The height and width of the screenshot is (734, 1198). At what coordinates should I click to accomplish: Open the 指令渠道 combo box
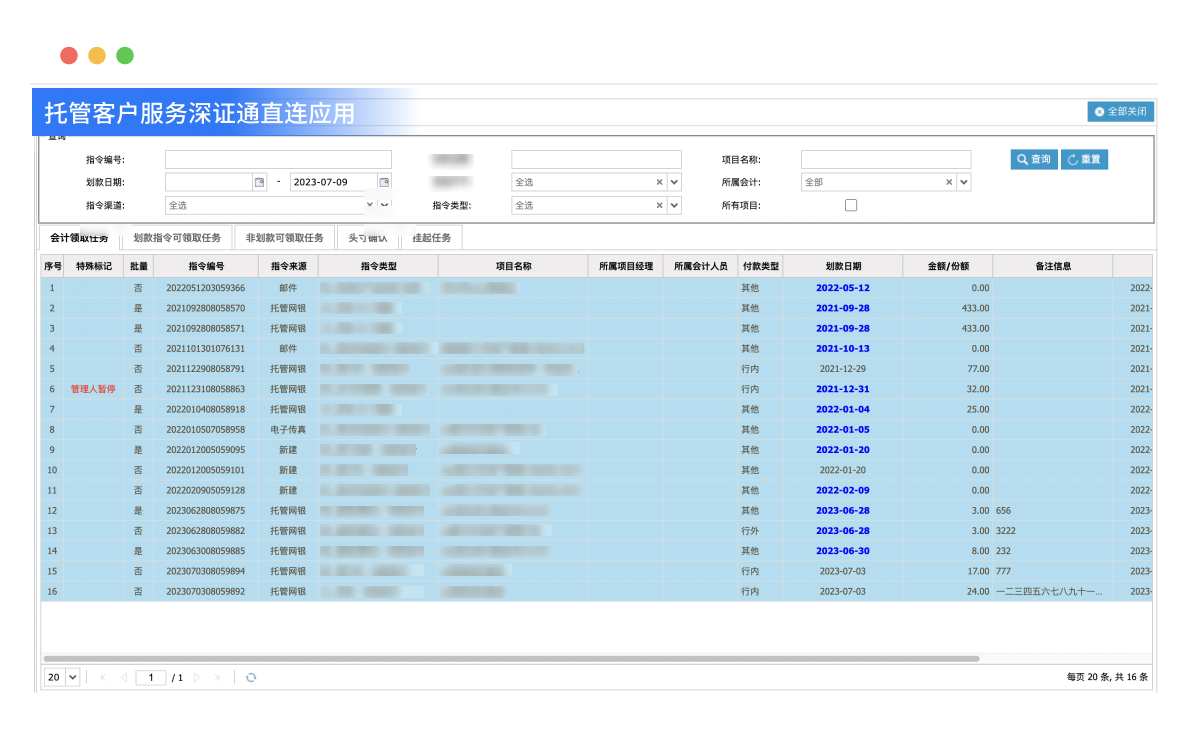(278, 205)
